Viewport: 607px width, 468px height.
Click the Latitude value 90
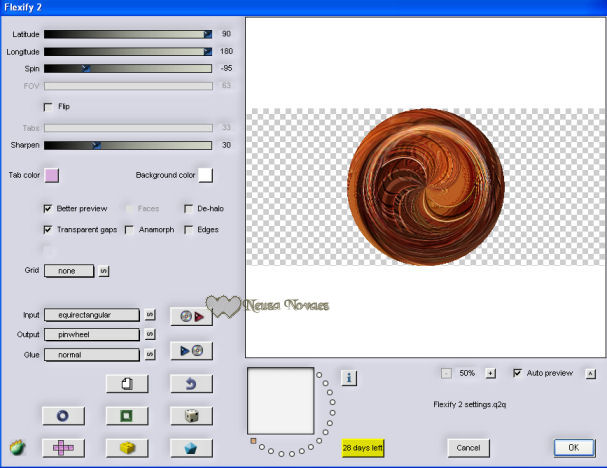coord(226,34)
